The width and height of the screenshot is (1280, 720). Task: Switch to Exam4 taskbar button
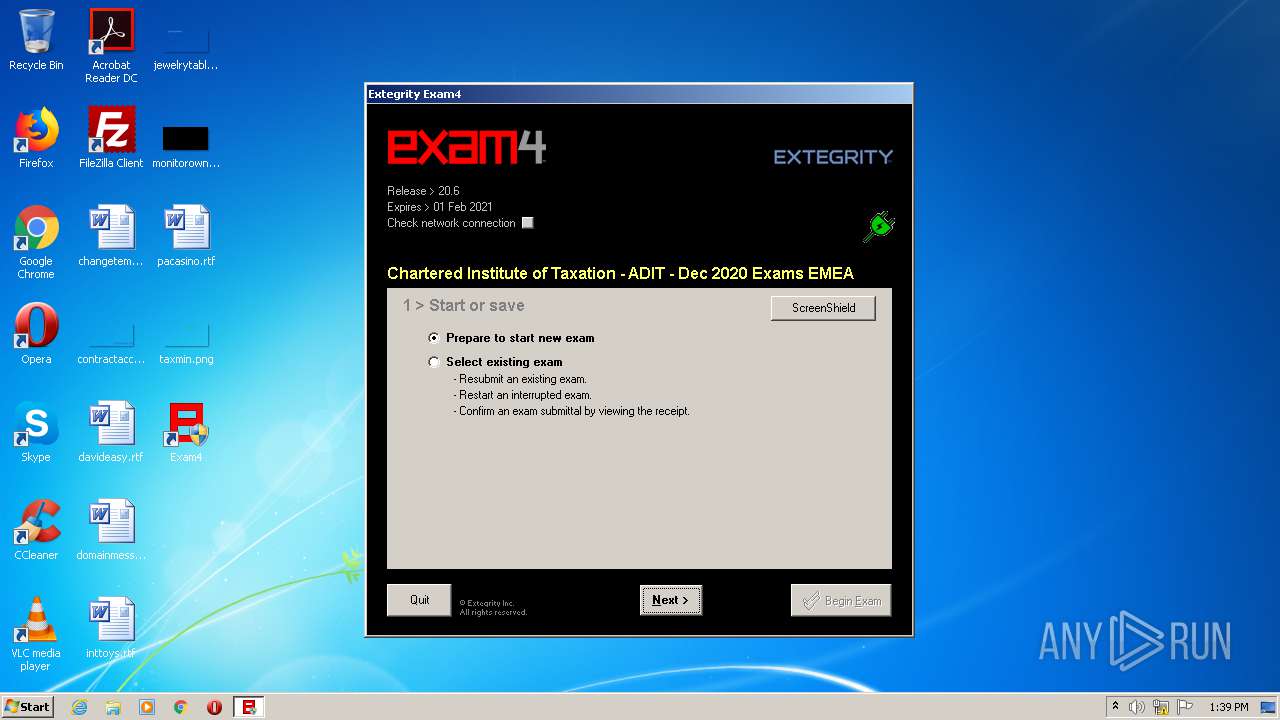(x=249, y=707)
